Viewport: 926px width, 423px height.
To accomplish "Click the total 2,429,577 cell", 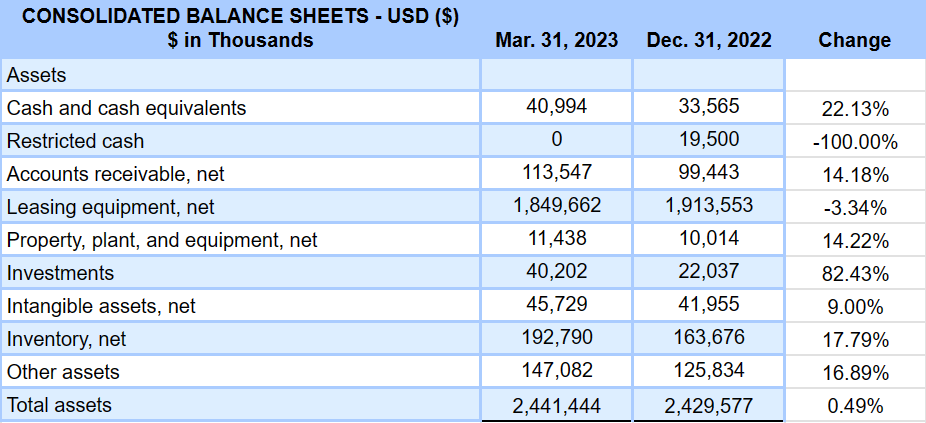I will pyautogui.click(x=709, y=405).
